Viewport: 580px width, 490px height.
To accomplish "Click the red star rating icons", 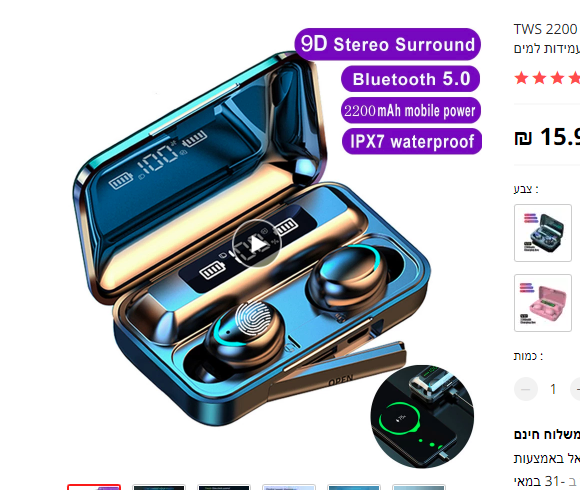I will (547, 78).
